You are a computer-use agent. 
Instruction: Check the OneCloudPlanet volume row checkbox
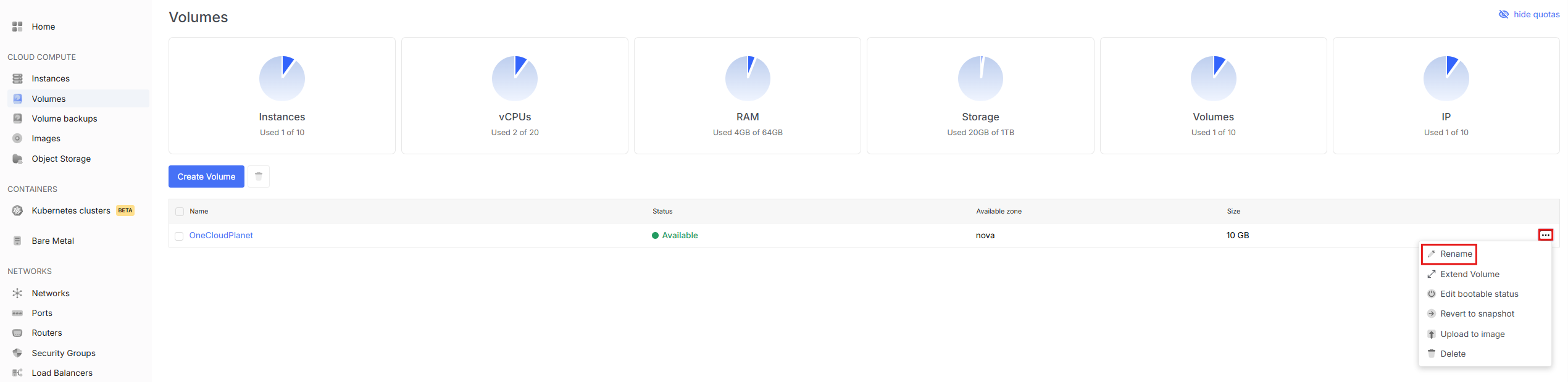[x=179, y=236]
